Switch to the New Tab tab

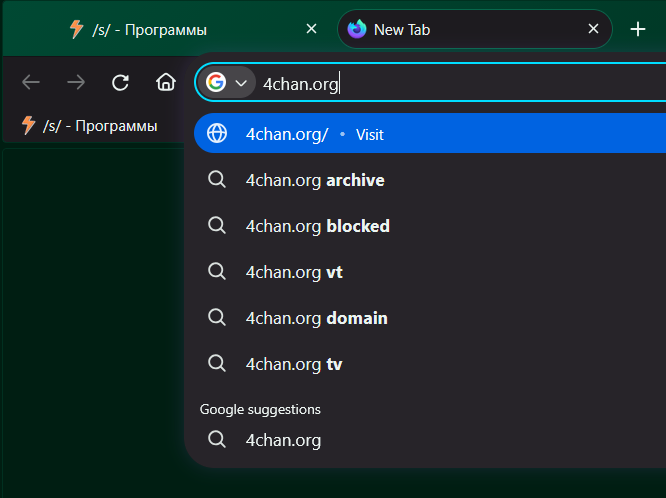point(475,29)
